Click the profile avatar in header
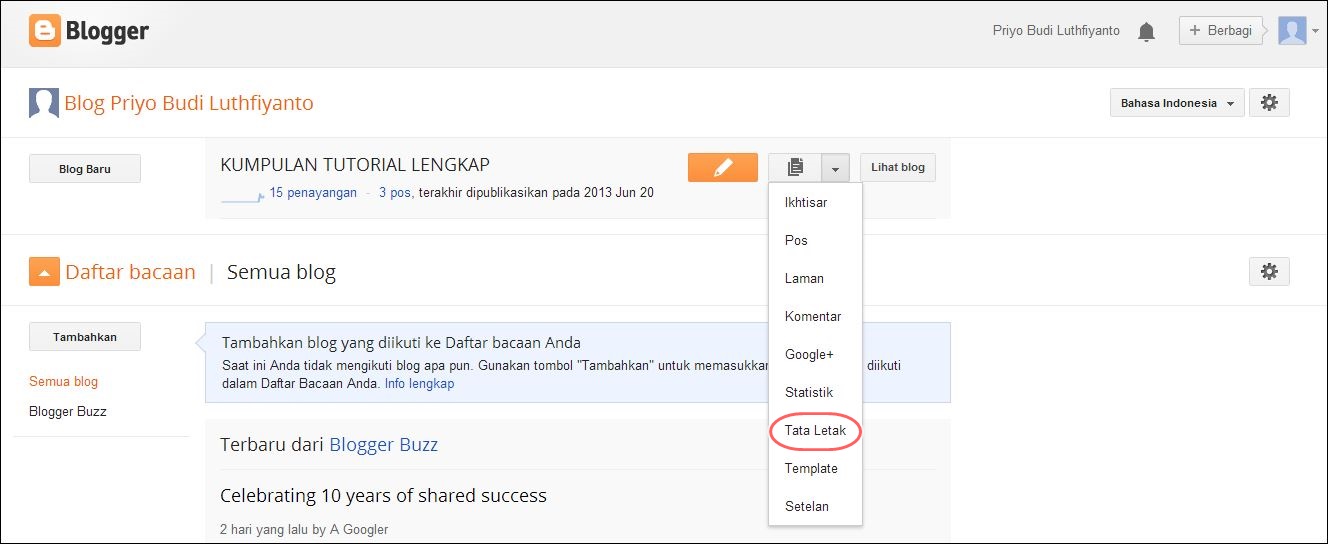 1292,31
